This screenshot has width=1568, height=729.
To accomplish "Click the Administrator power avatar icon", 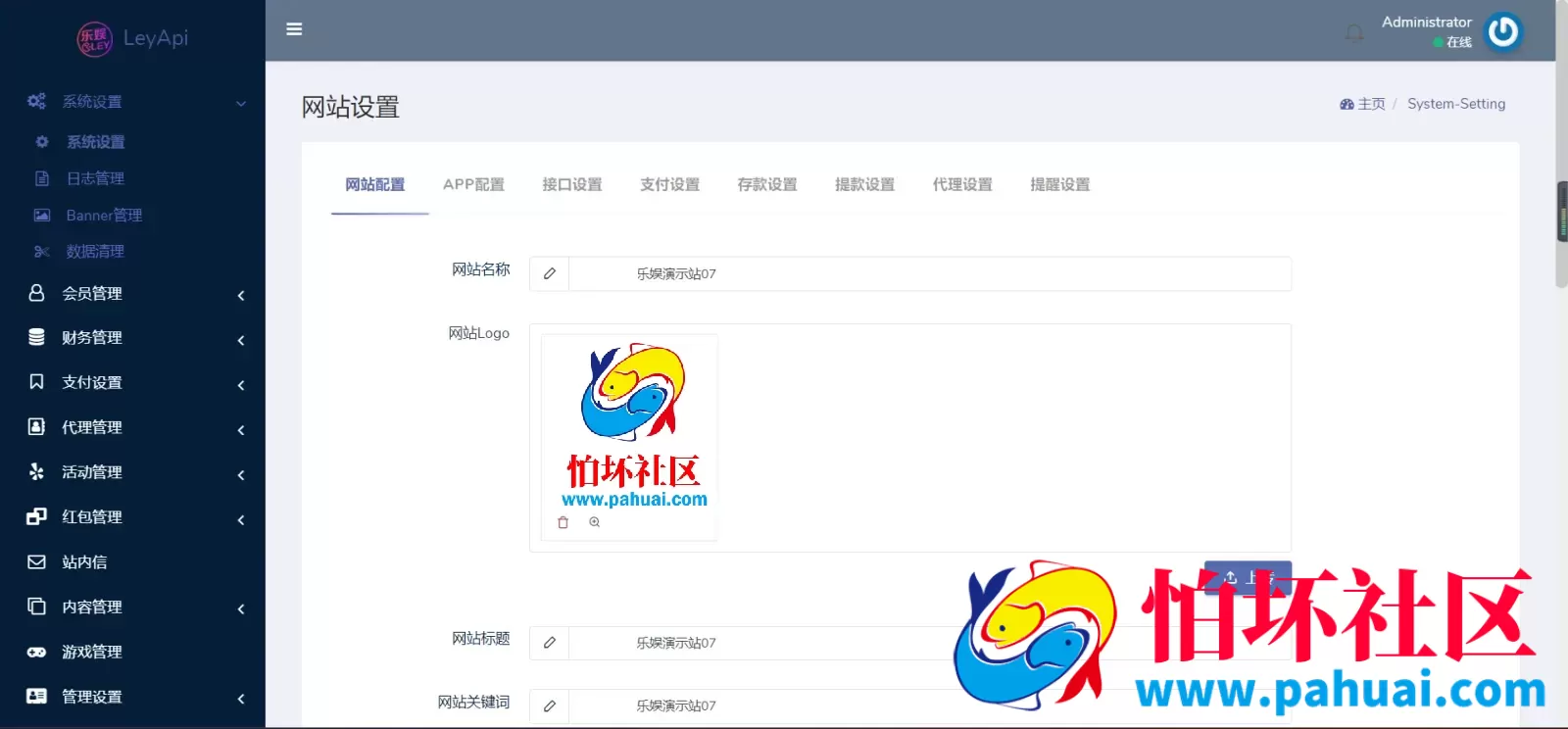I will click(1503, 32).
